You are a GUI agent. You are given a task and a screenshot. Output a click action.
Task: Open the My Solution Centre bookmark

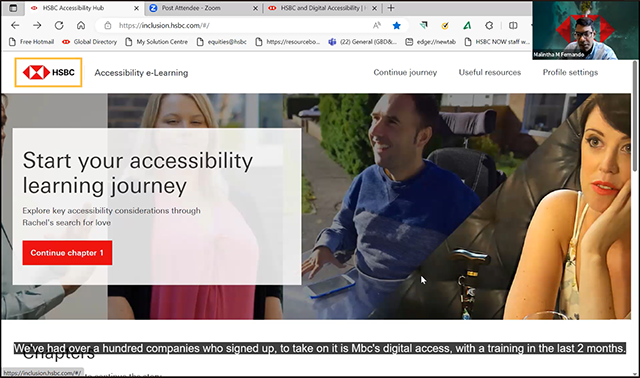(157, 42)
